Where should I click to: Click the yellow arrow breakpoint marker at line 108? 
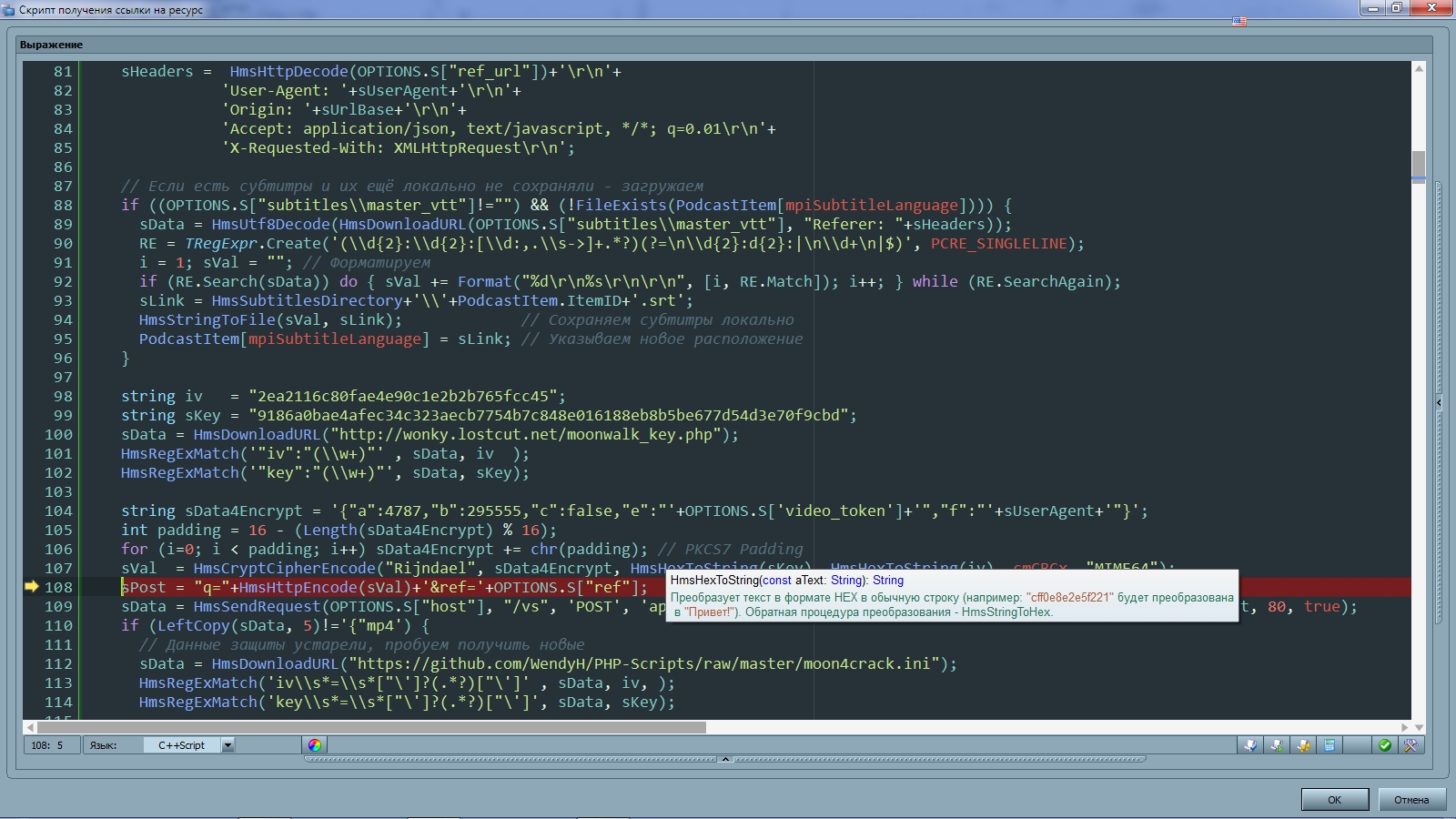pyautogui.click(x=32, y=587)
